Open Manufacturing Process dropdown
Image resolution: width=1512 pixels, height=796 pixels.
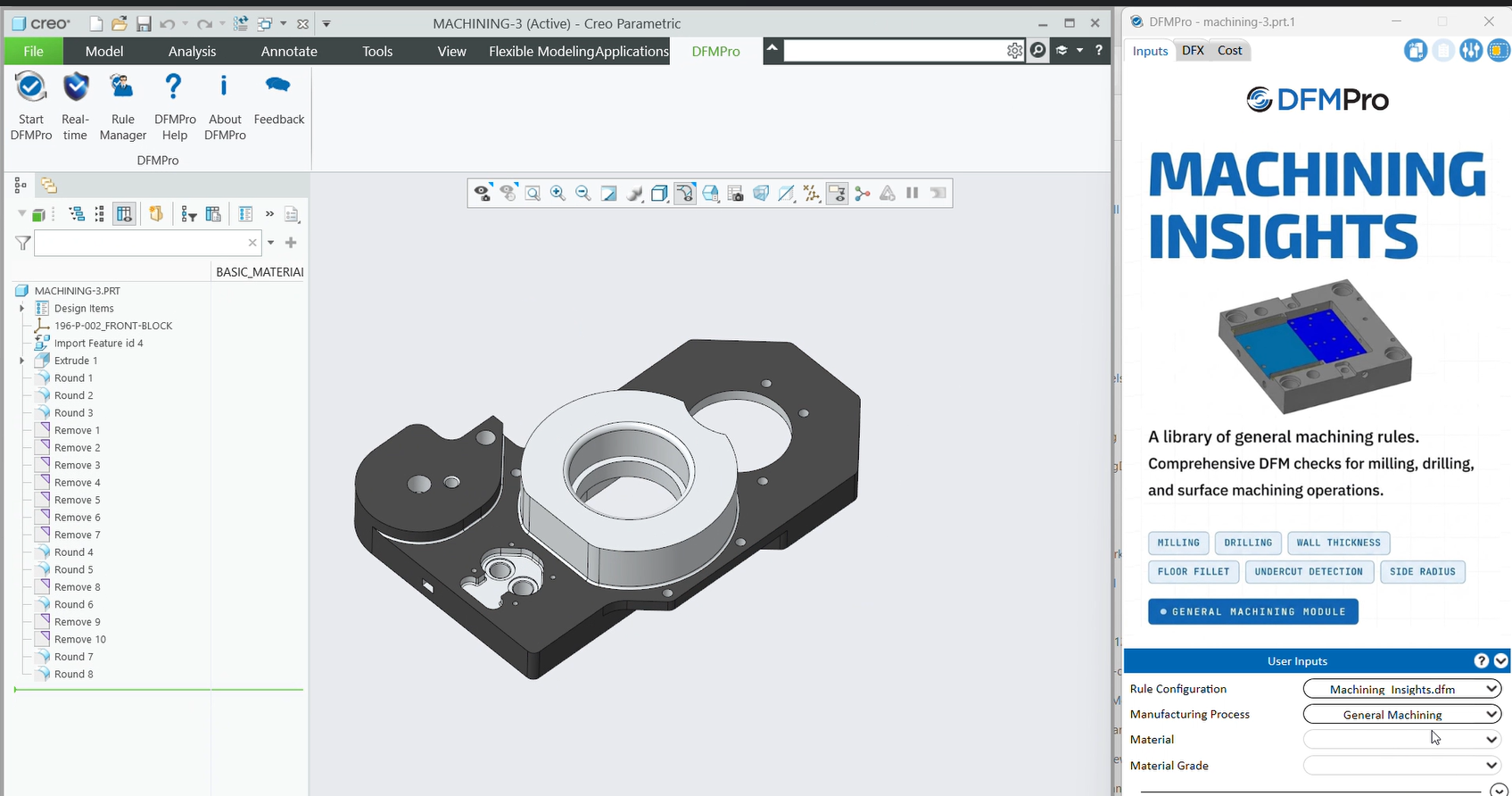coord(1402,714)
